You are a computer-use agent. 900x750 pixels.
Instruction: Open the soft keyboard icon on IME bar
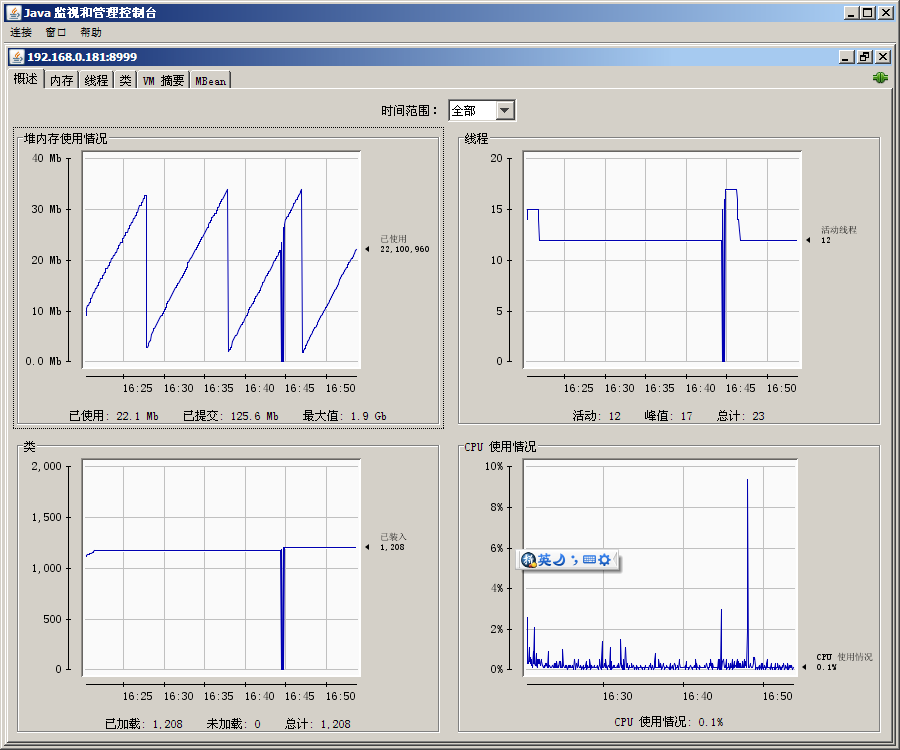[589, 560]
